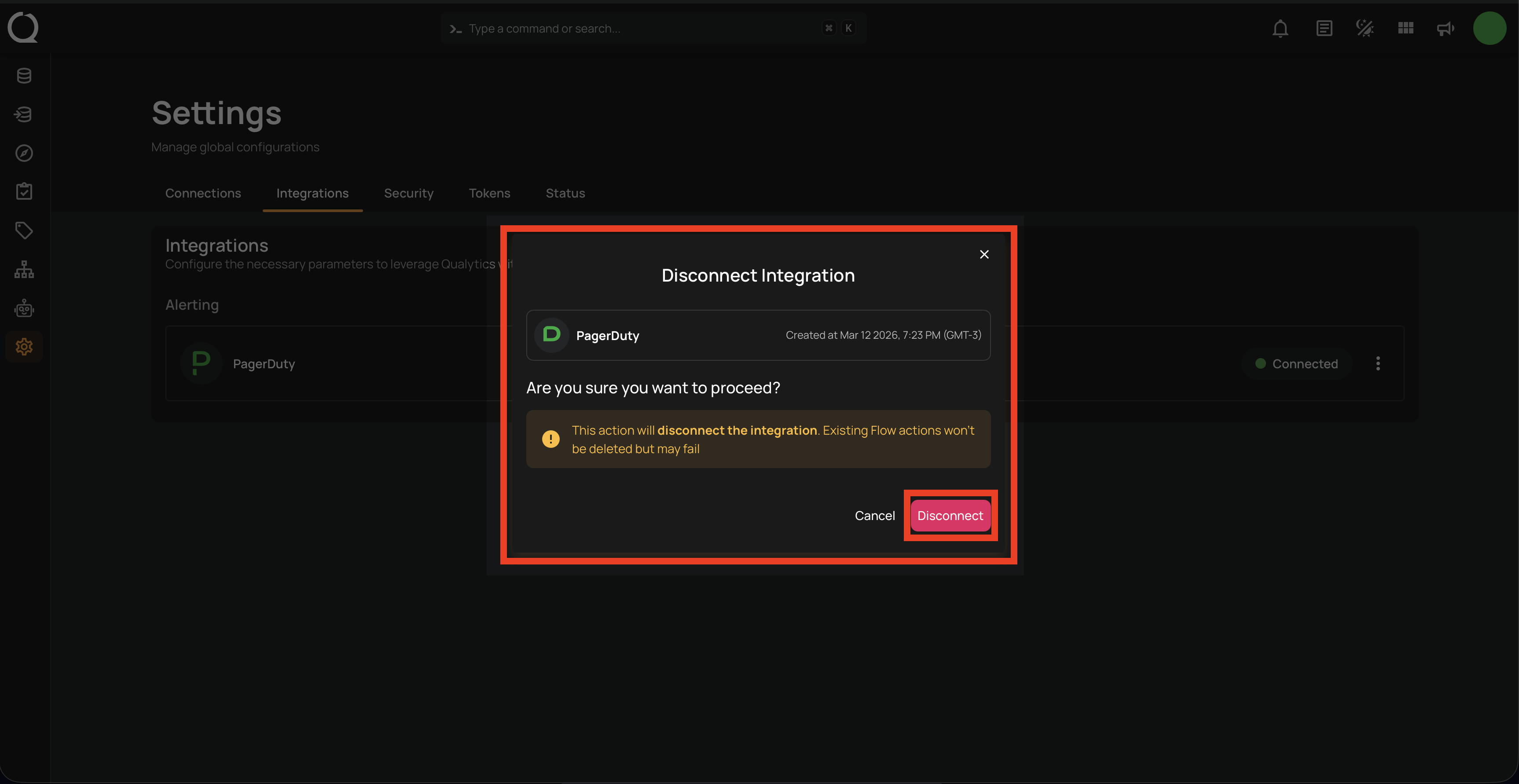This screenshot has height=784, width=1519.
Task: Click the megaphone announcements icon
Action: click(1445, 28)
